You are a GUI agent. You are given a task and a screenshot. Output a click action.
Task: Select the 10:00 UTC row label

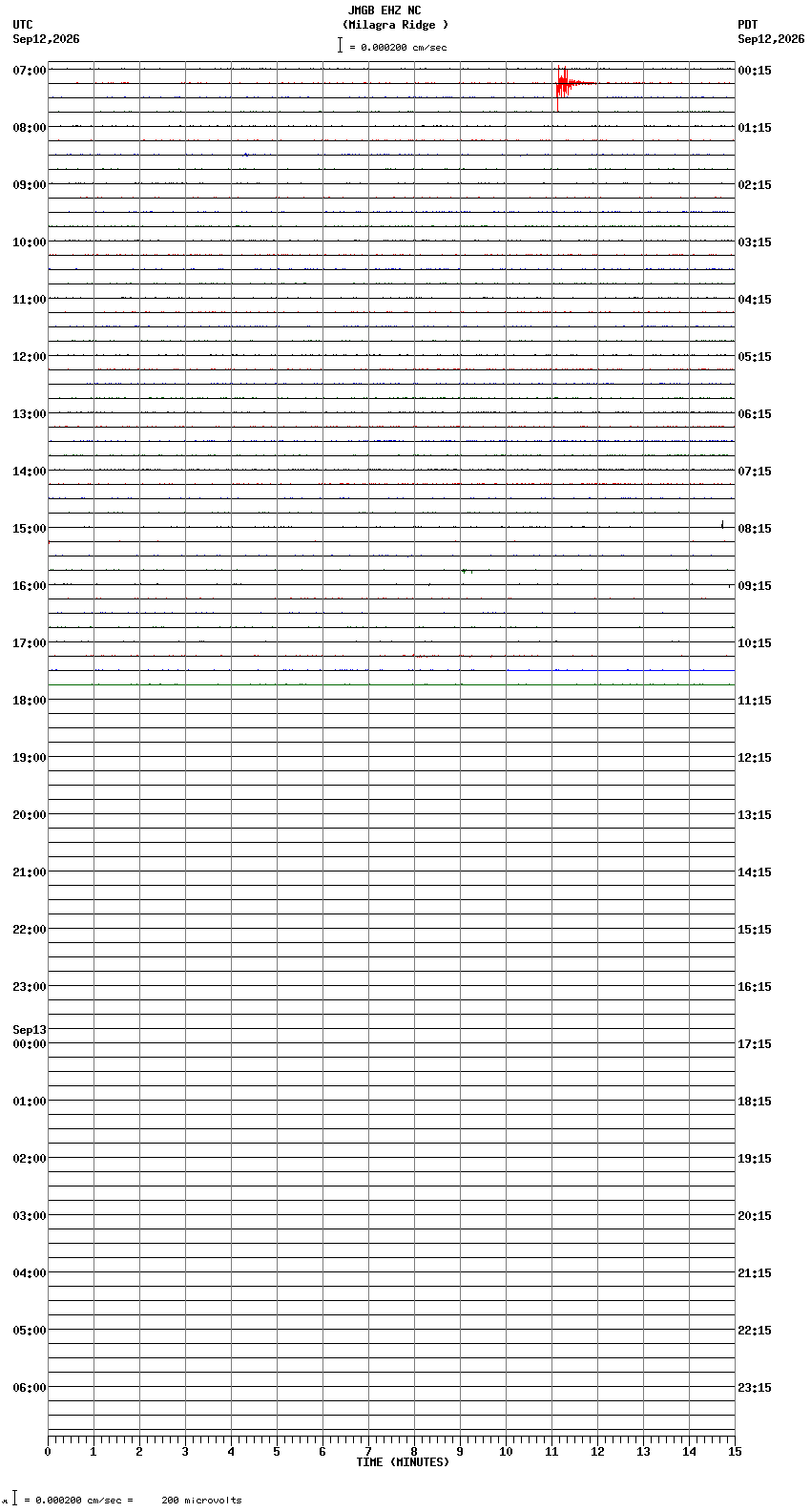[30, 242]
